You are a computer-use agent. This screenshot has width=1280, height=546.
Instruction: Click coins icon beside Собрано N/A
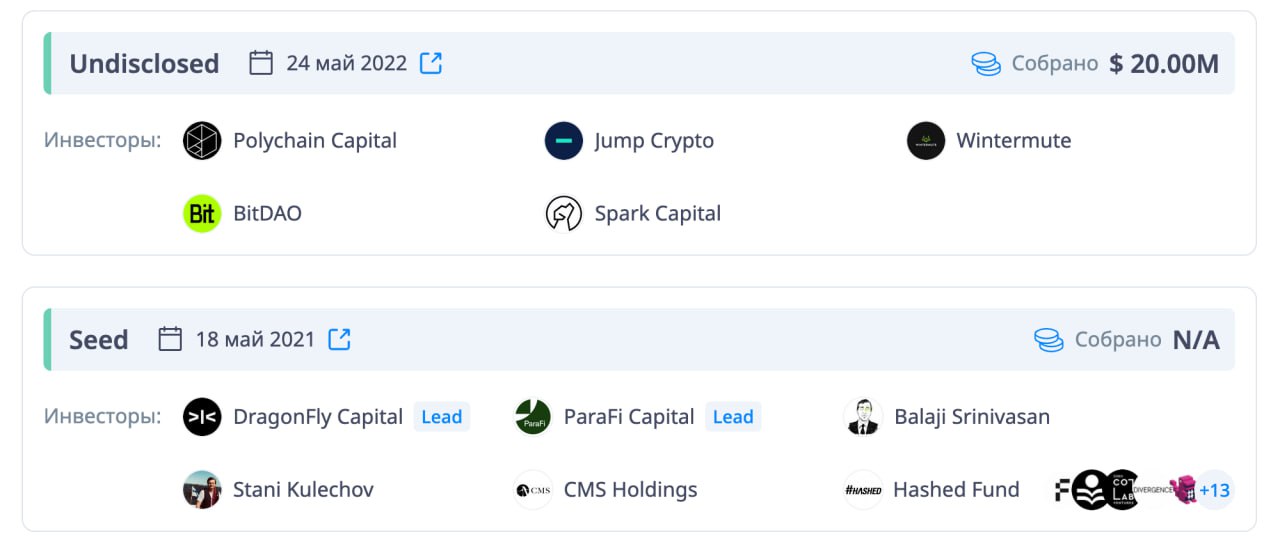pos(1049,340)
